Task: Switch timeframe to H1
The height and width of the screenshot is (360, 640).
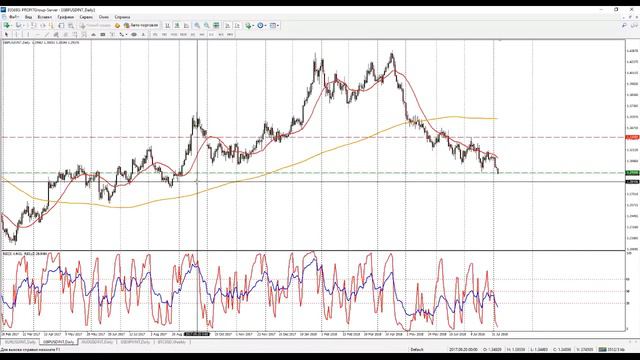Action: tap(193, 34)
